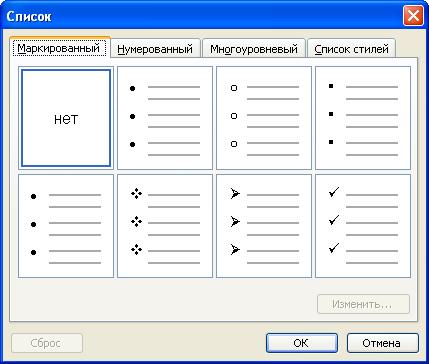The image size is (429, 364).
Task: Choose the solid round bullet style in the top row
Action: tap(165, 118)
